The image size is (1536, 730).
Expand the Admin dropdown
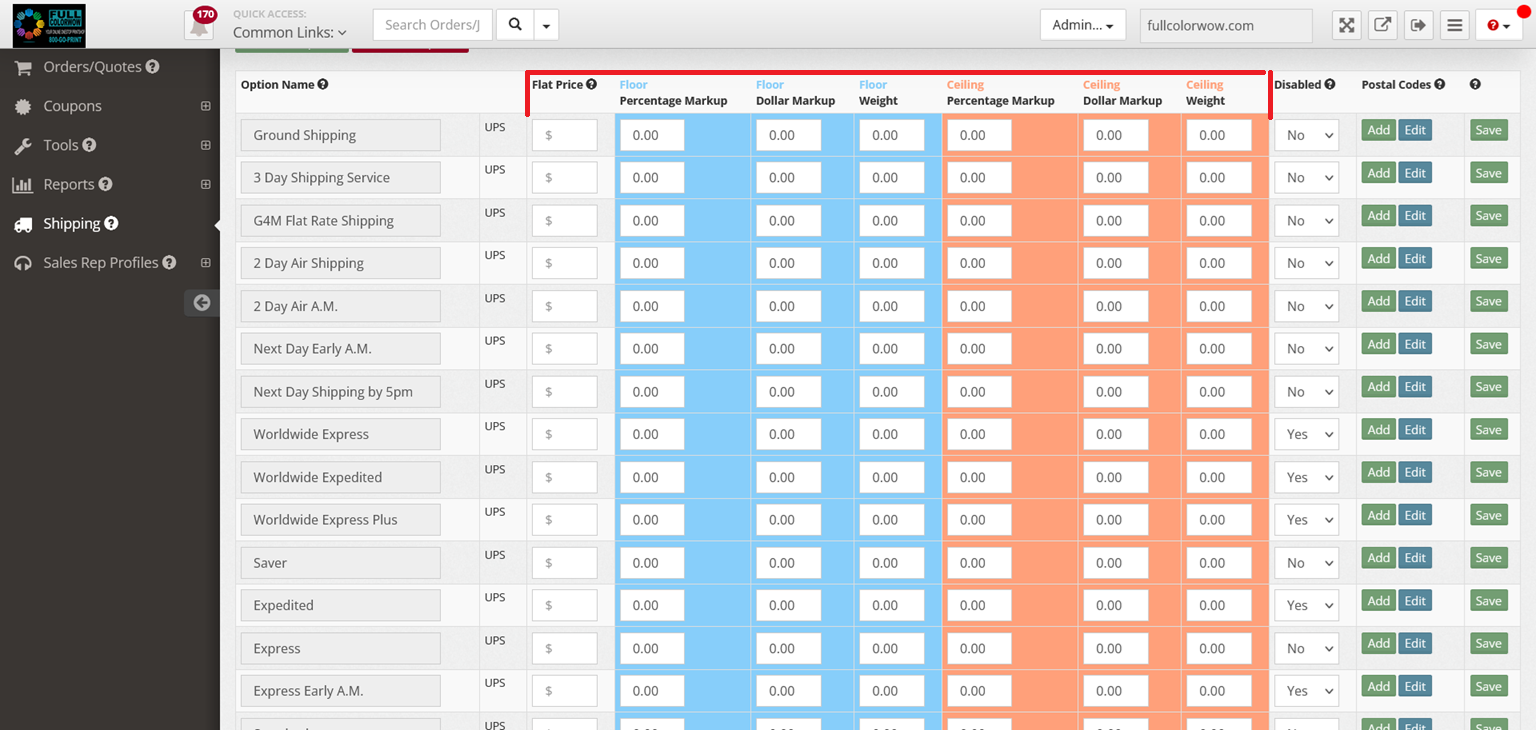point(1082,25)
